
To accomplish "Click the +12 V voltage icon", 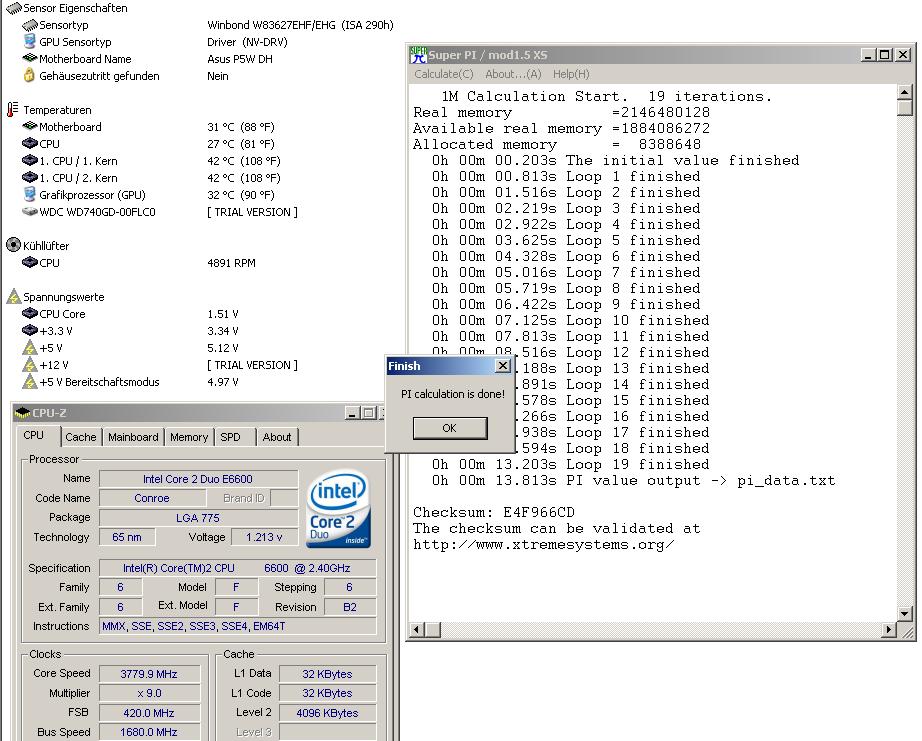I will tap(30, 365).
